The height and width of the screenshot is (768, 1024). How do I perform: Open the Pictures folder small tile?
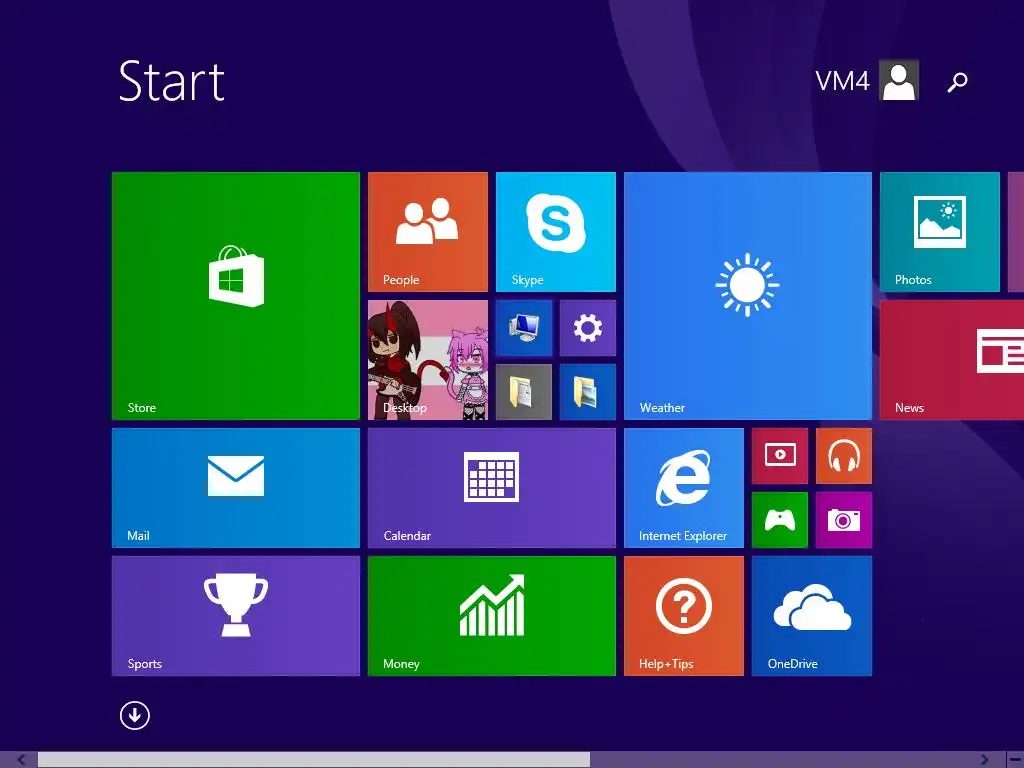click(x=588, y=392)
